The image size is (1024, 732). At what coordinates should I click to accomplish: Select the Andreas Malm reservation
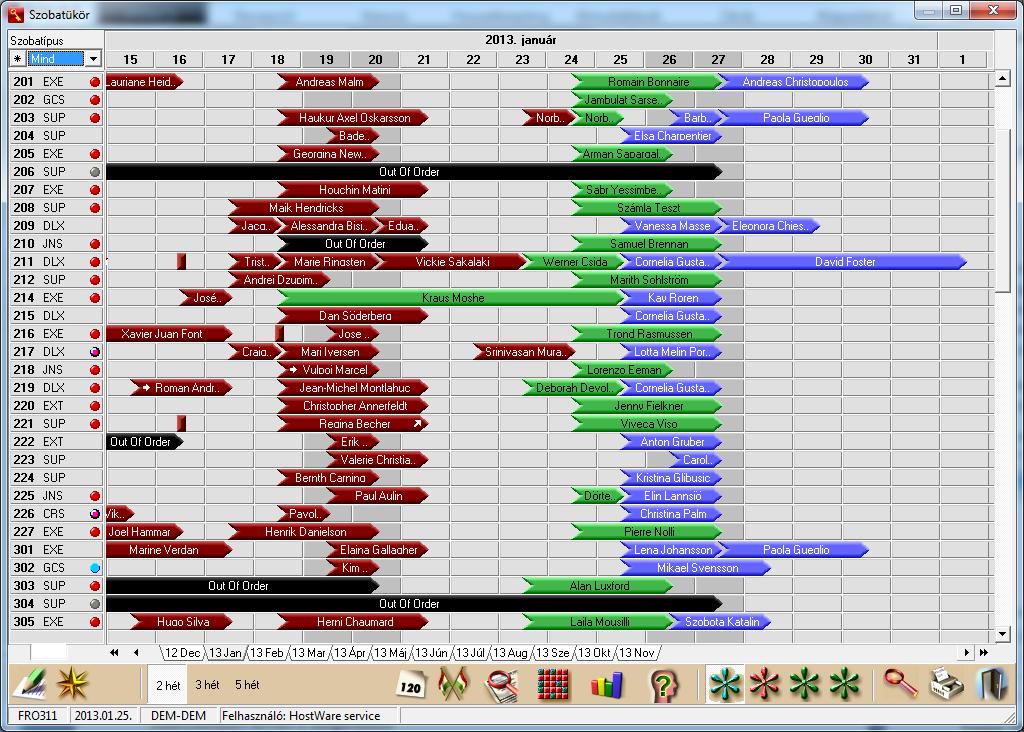click(x=329, y=82)
